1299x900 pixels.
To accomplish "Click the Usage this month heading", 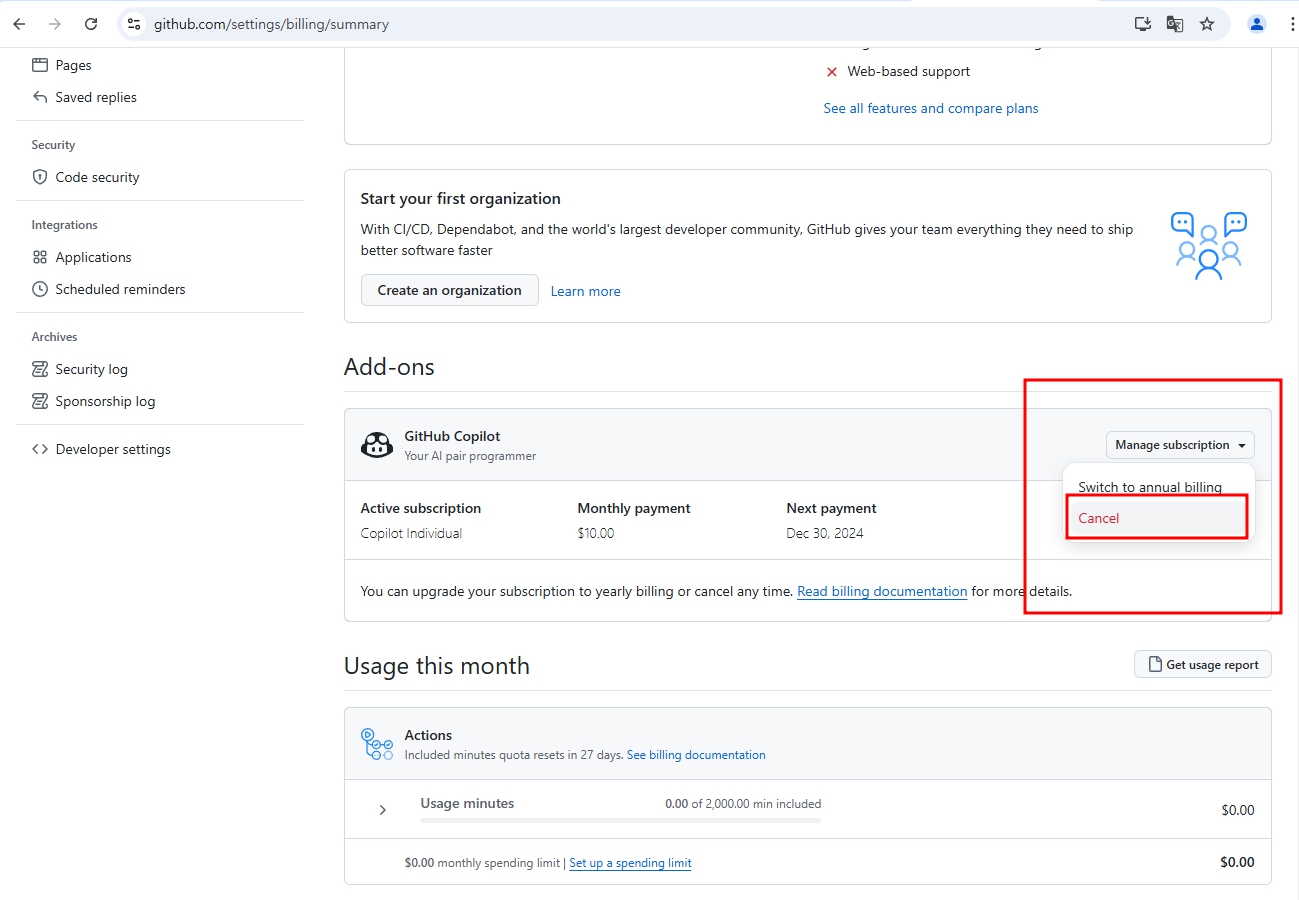I will point(437,666).
